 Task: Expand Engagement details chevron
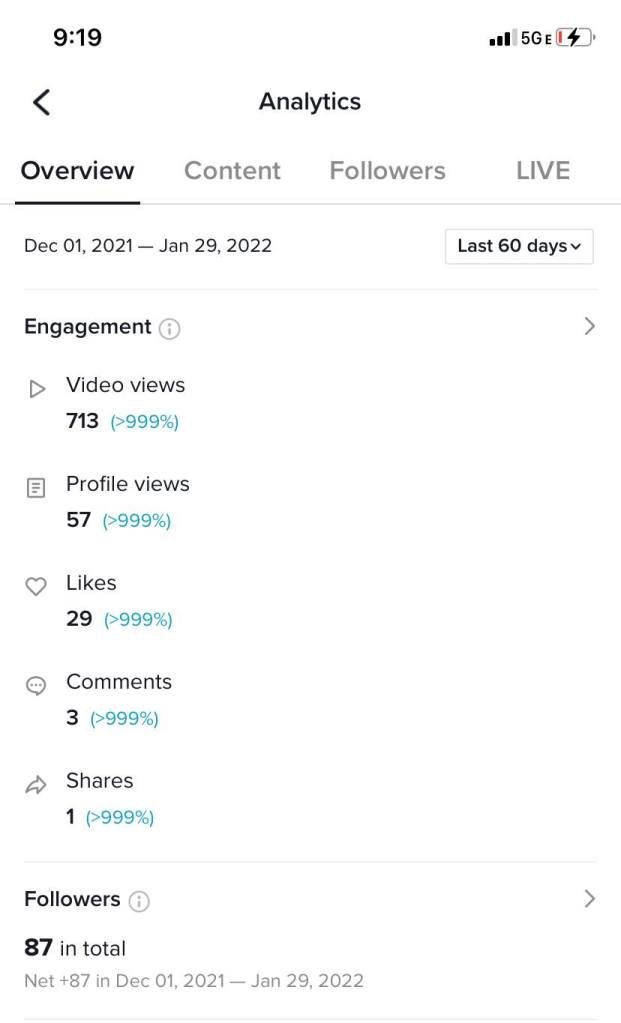pyautogui.click(x=589, y=326)
